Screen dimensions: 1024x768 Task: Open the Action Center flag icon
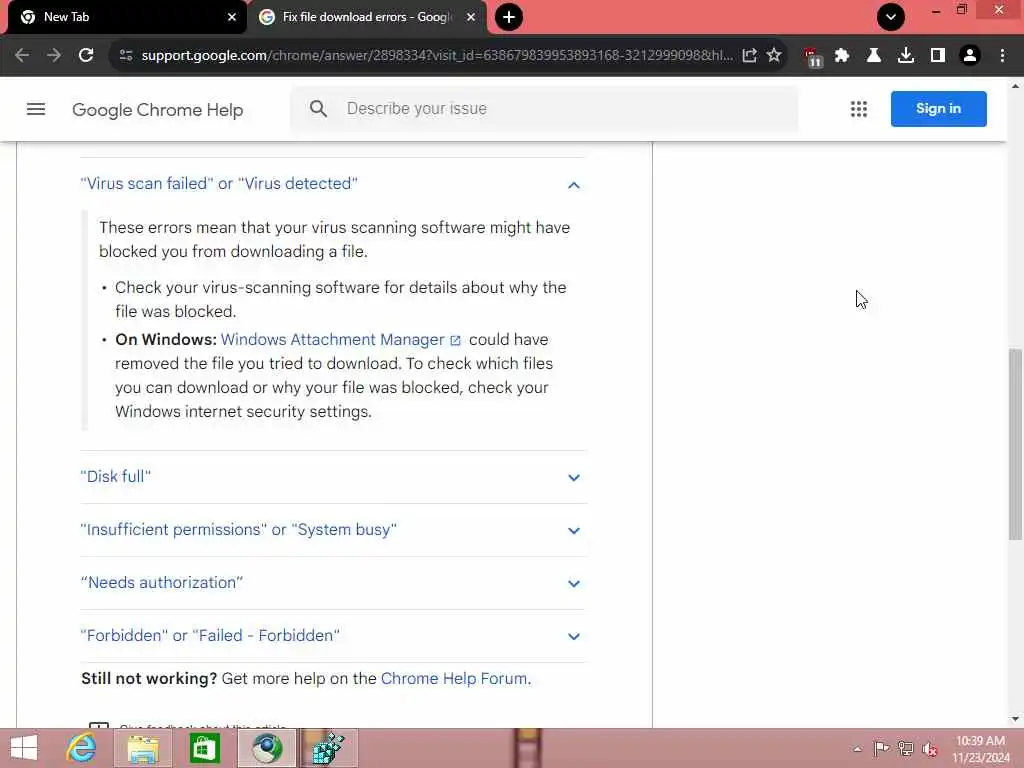(x=881, y=748)
